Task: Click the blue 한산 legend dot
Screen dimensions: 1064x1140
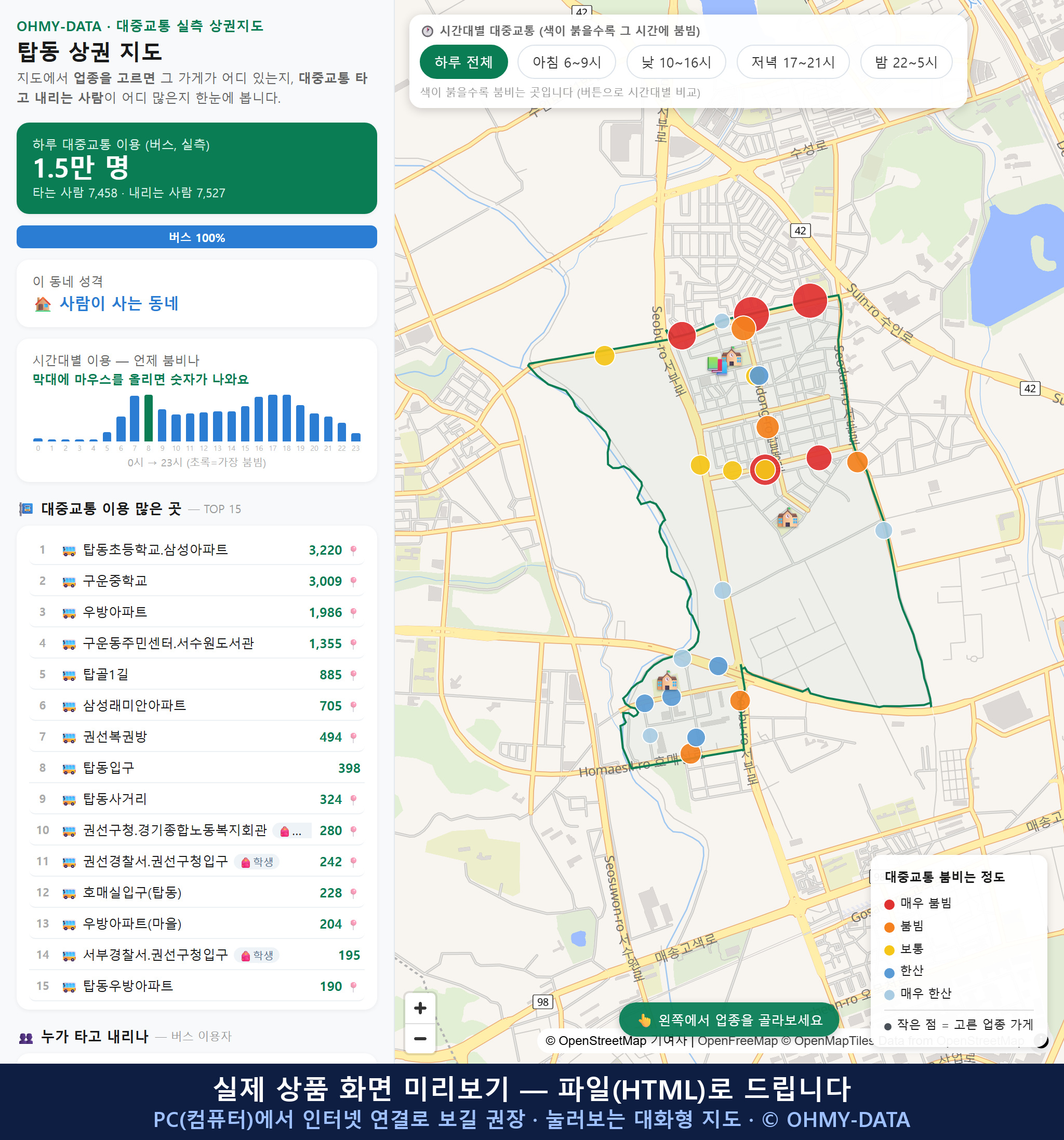Action: click(889, 973)
